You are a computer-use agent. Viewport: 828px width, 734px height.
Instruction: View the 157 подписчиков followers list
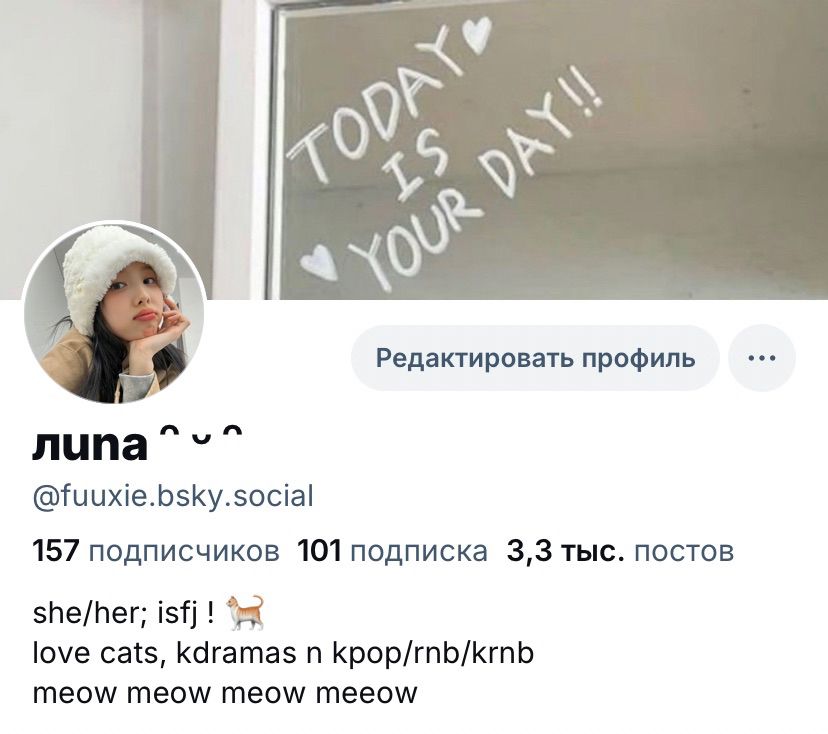coord(156,551)
